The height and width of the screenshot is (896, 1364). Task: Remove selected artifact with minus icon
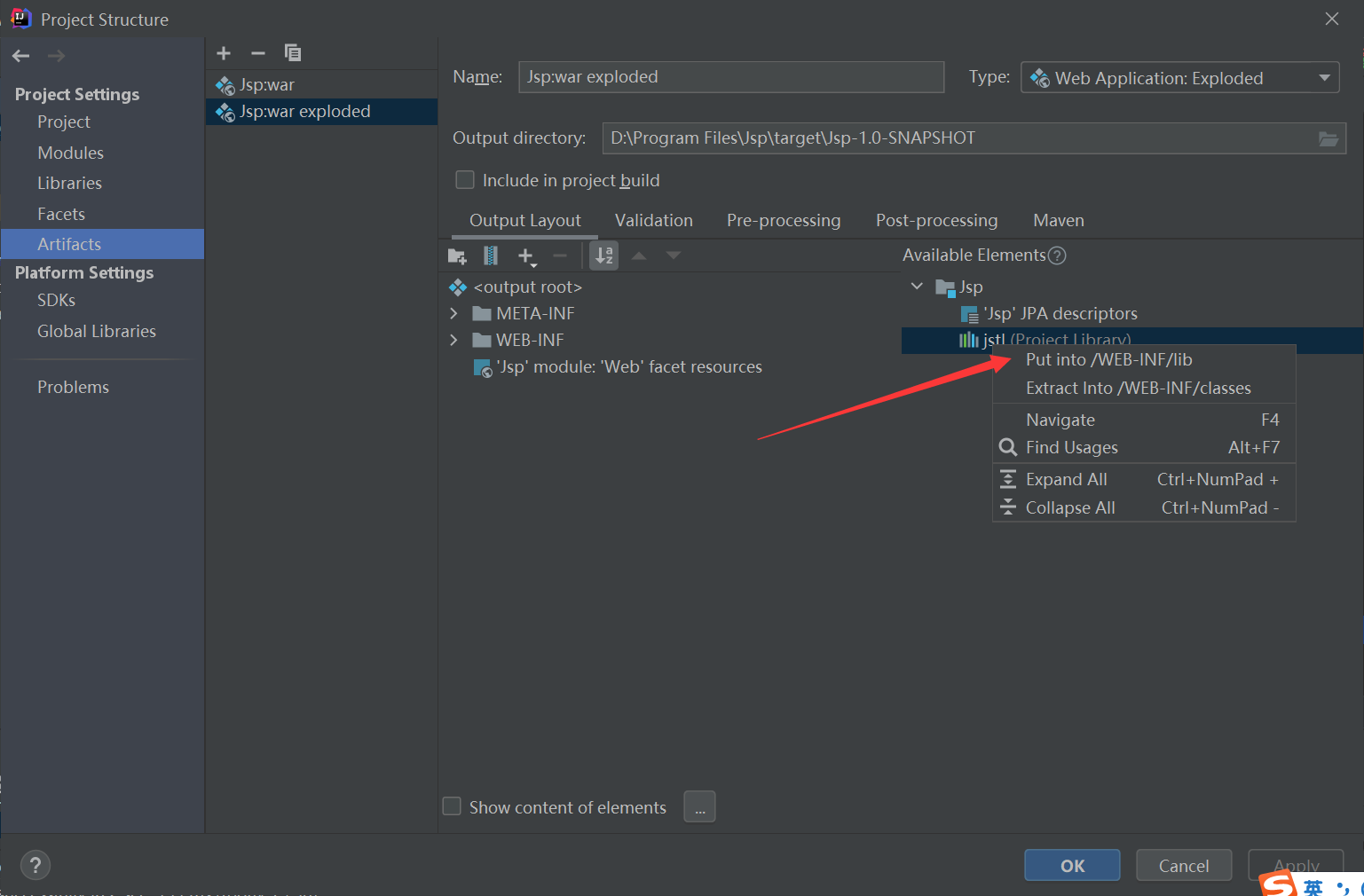(258, 53)
